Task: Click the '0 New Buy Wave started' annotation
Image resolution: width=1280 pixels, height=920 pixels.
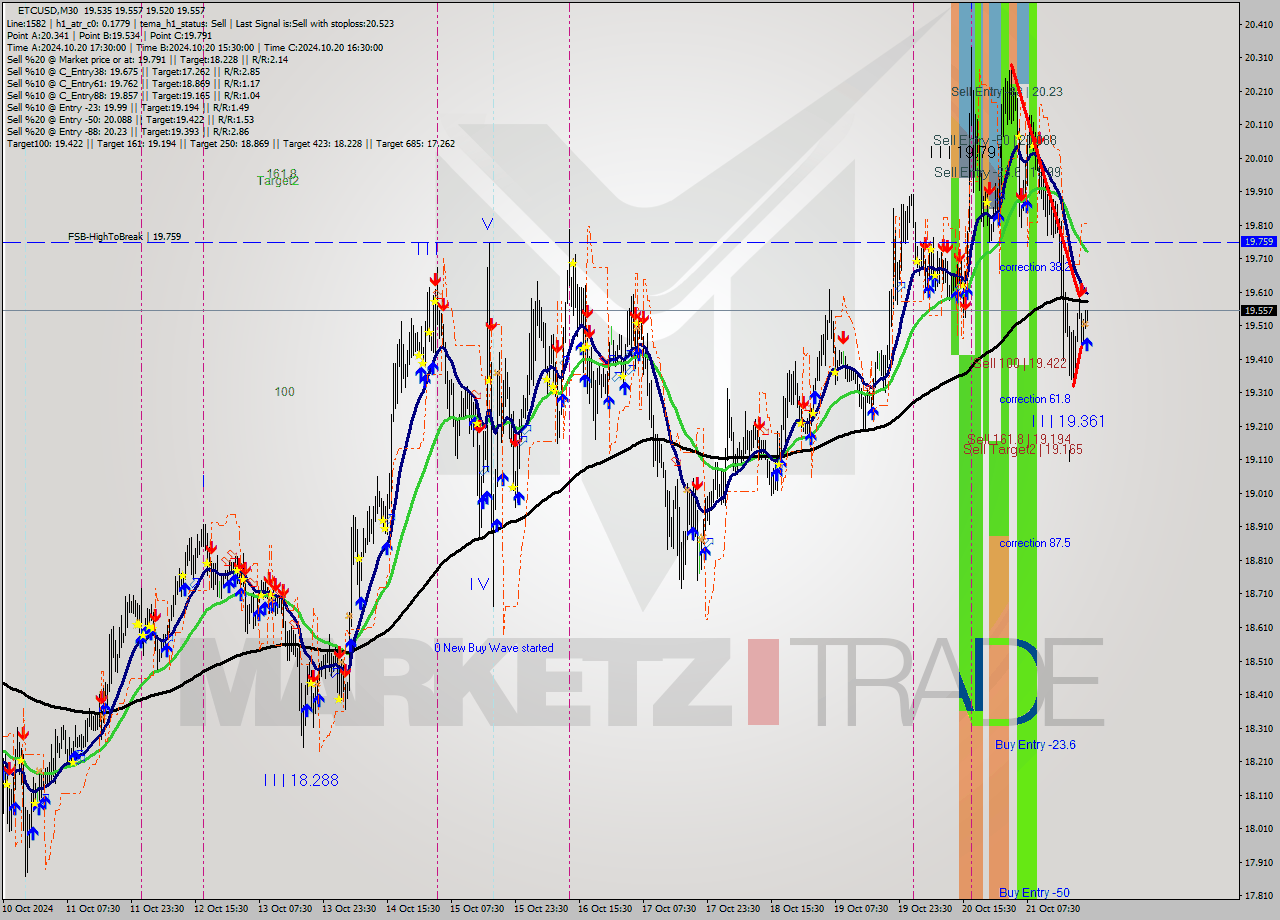Action: (494, 648)
